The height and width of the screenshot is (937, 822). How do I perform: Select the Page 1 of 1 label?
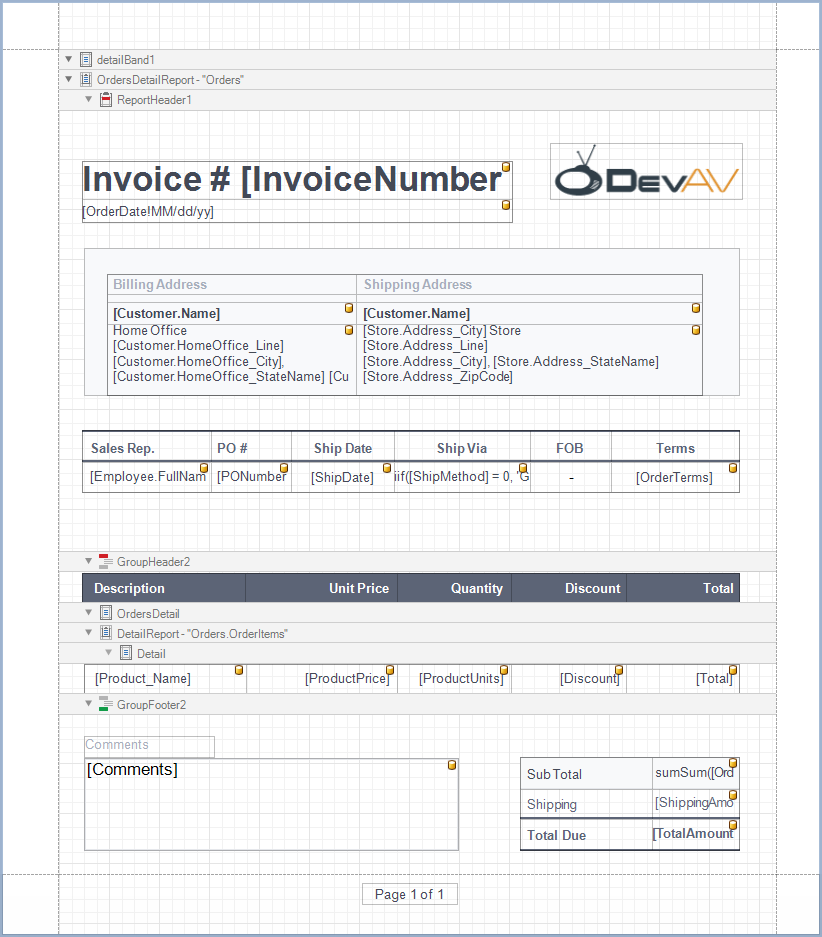tap(409, 894)
